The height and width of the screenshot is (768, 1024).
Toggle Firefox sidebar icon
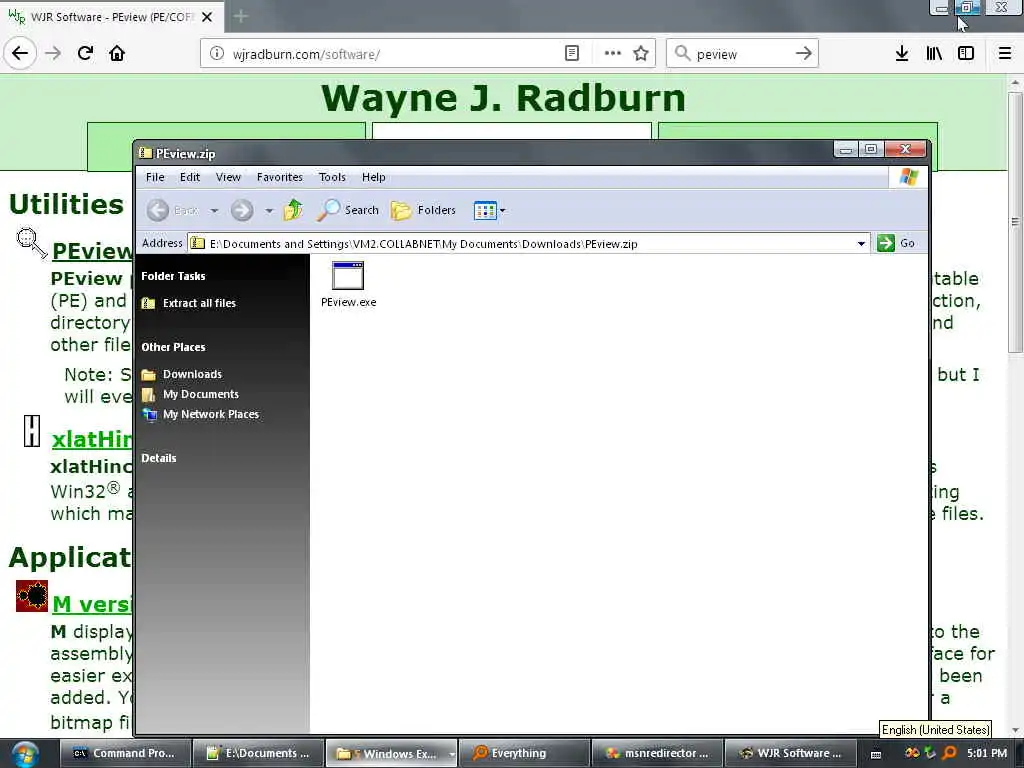966,53
